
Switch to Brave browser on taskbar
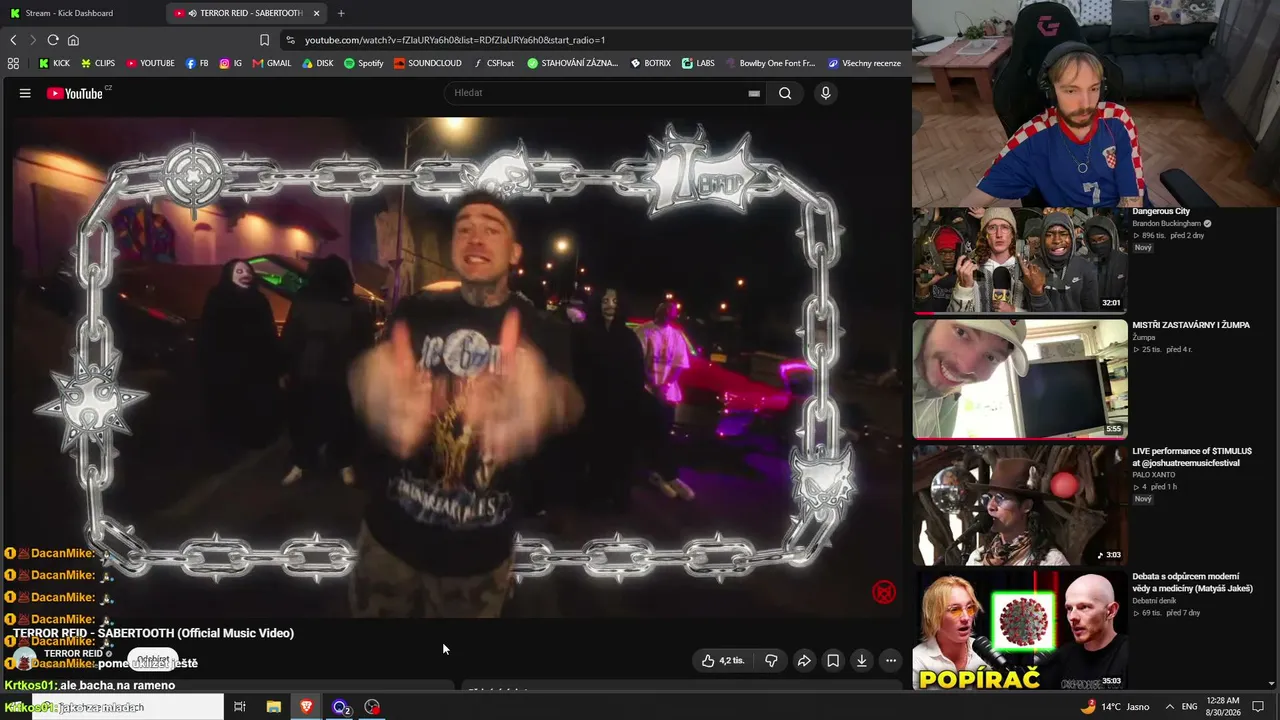click(306, 707)
